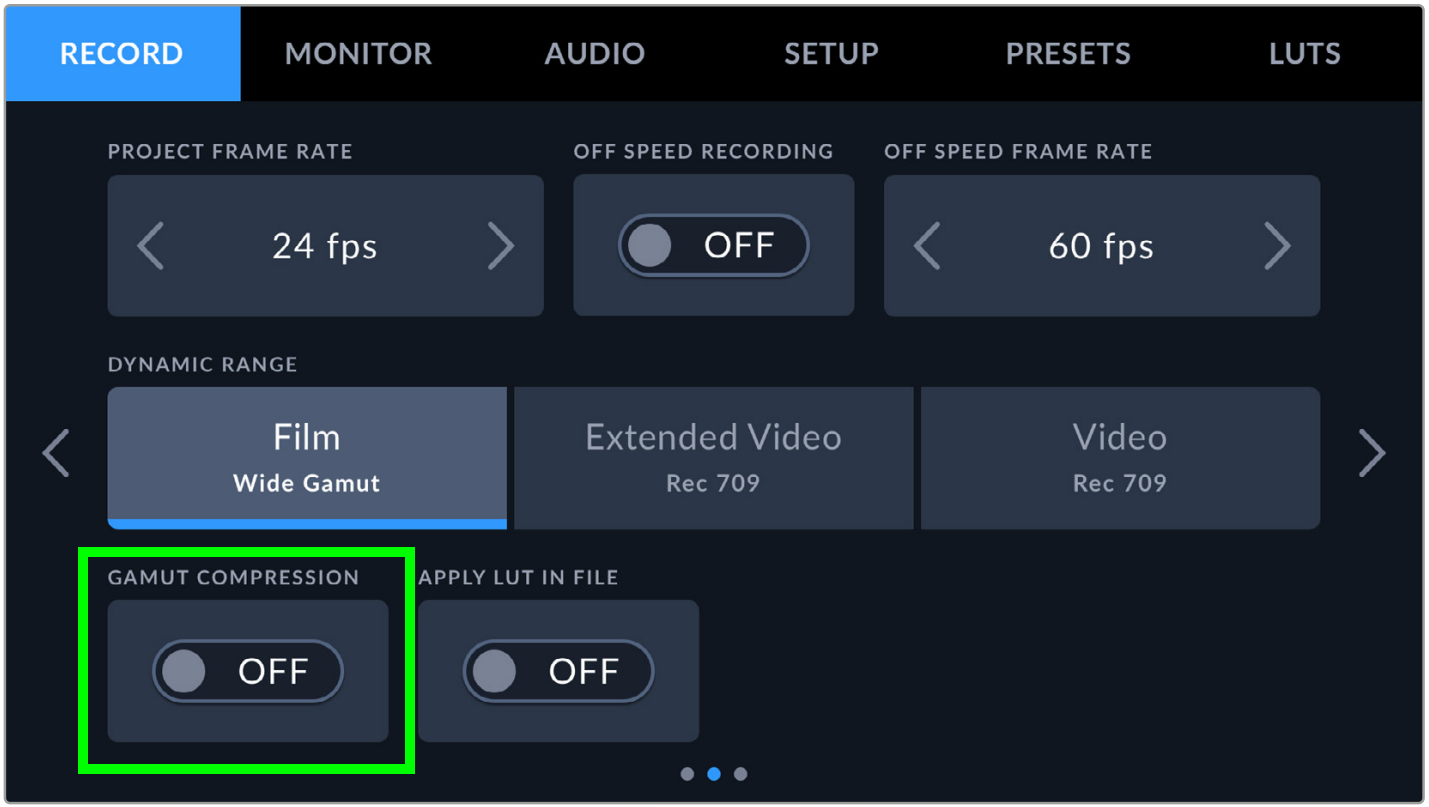Go to next page using right chevron
The width and height of the screenshot is (1429, 807).
point(1372,453)
